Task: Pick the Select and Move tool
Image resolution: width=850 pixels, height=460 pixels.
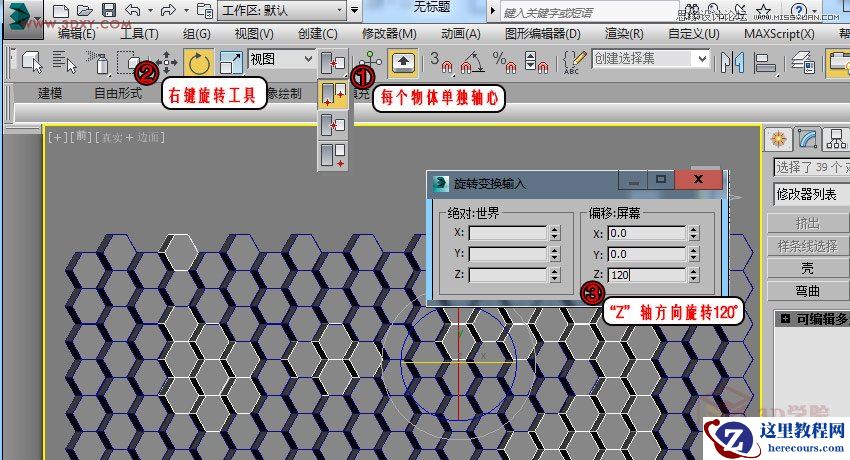Action: click(x=166, y=63)
